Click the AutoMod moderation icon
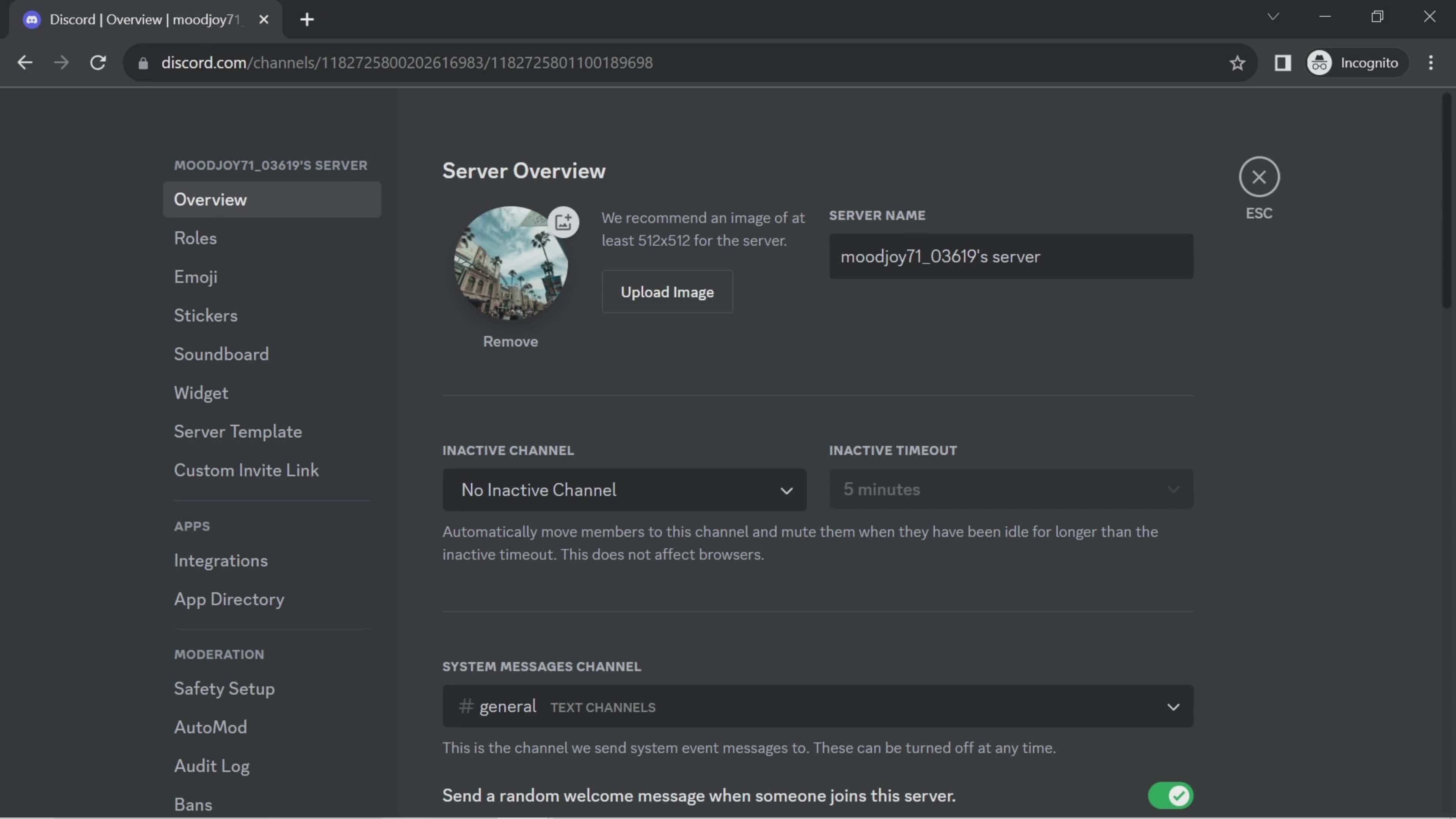 point(210,727)
